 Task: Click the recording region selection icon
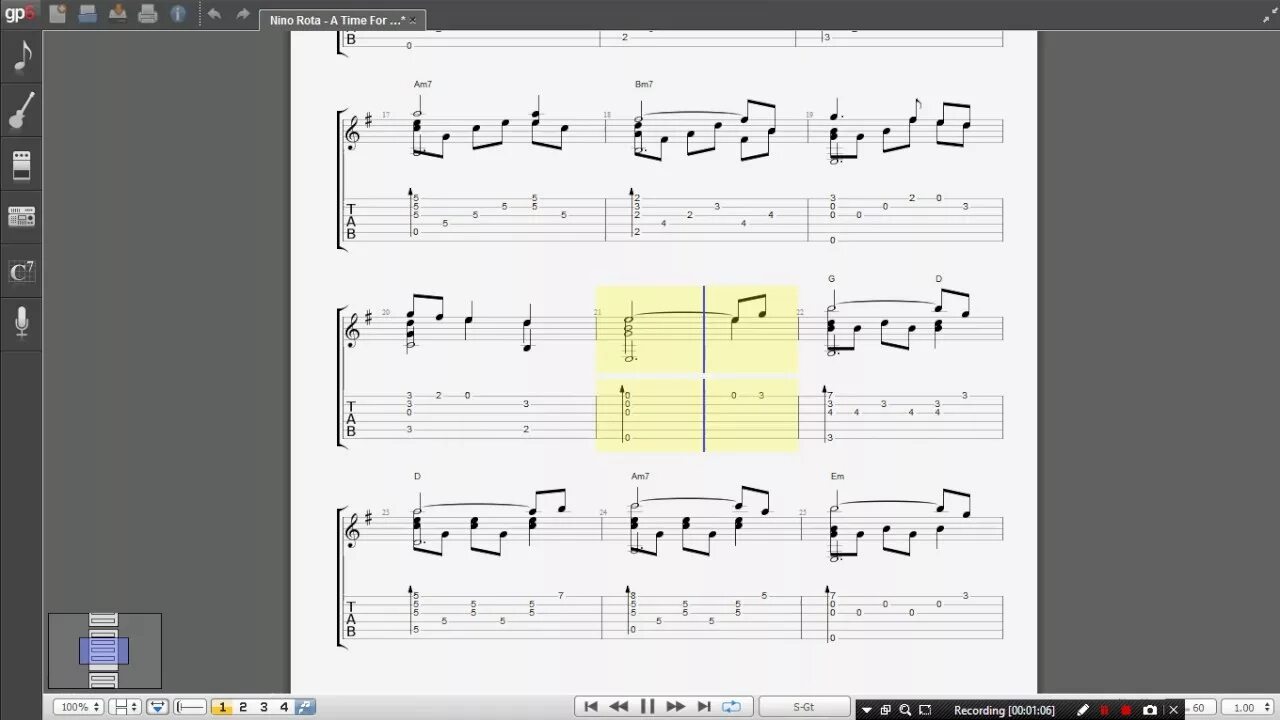[x=925, y=710]
